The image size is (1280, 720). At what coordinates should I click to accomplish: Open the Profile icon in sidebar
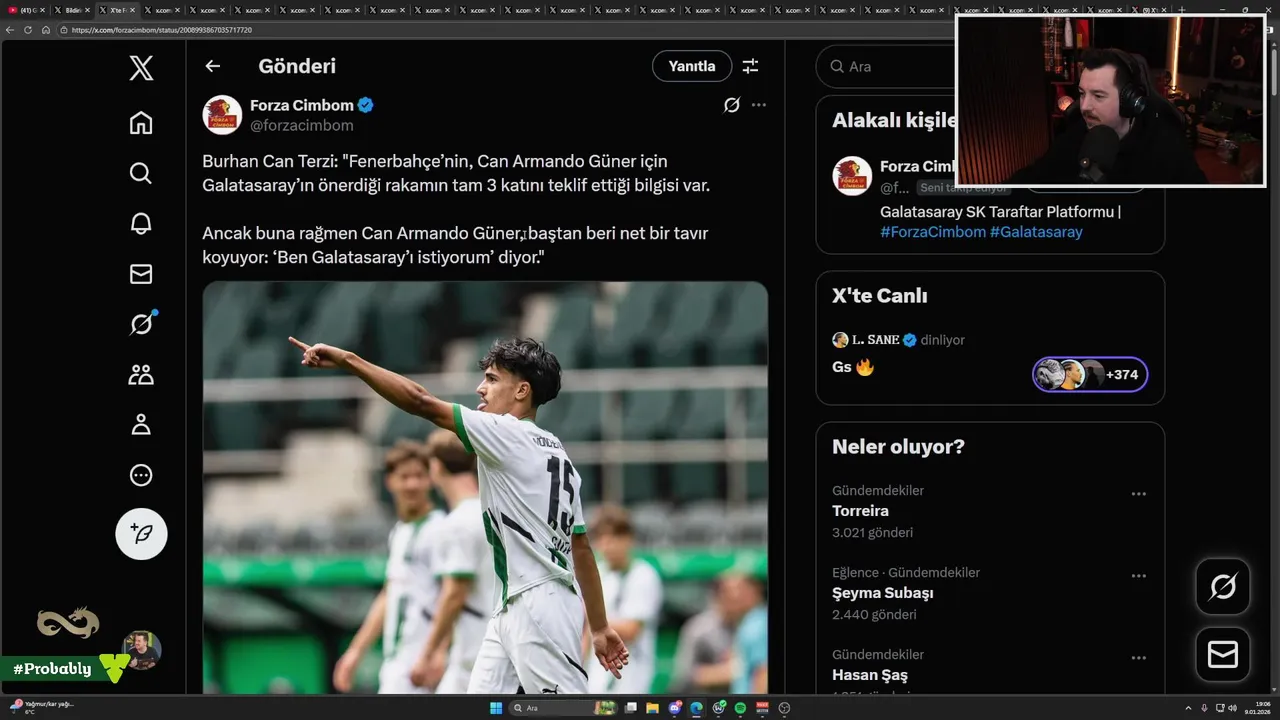click(141, 425)
